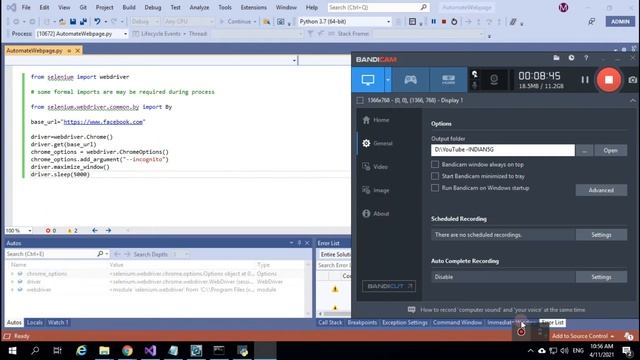Expand the driver variable in Autos
640x360 pixels.
pos(12,282)
